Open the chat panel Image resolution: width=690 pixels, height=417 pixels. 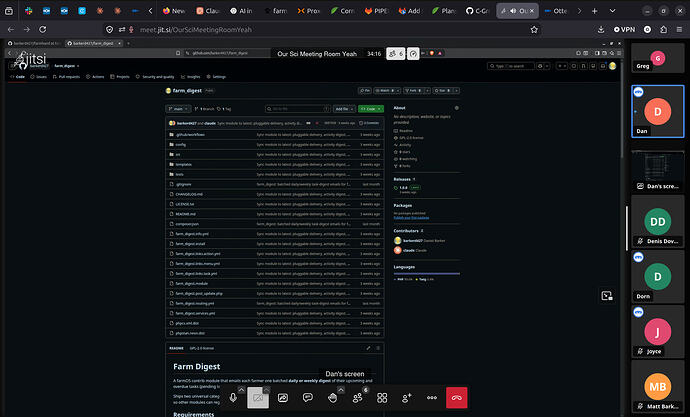(x=308, y=398)
